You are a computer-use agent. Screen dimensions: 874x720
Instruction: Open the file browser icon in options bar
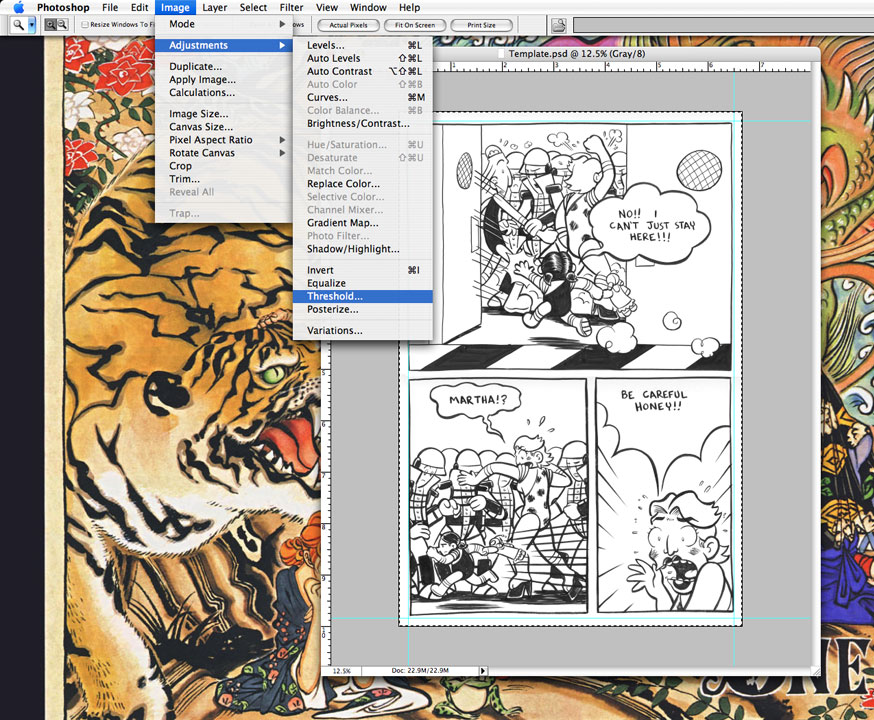pos(559,25)
